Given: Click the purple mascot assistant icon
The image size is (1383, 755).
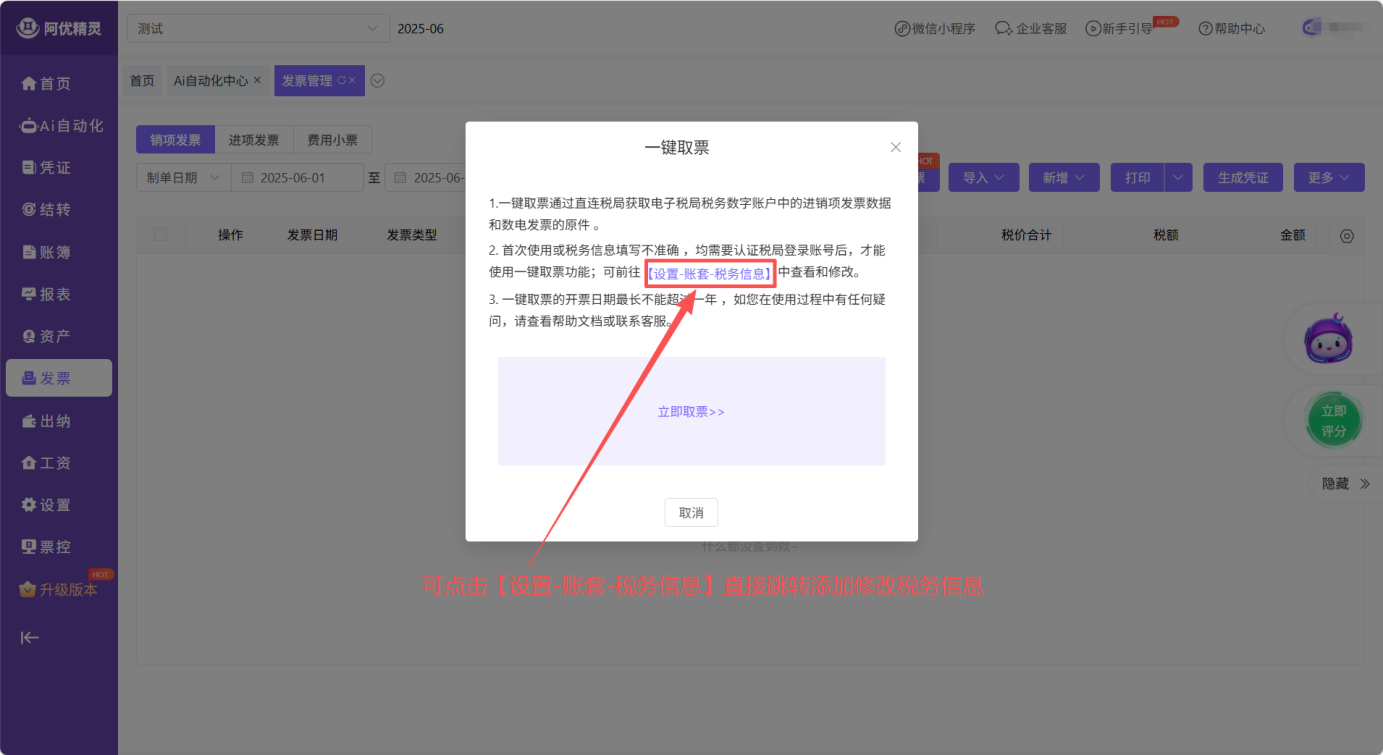Looking at the screenshot, I should point(1329,340).
